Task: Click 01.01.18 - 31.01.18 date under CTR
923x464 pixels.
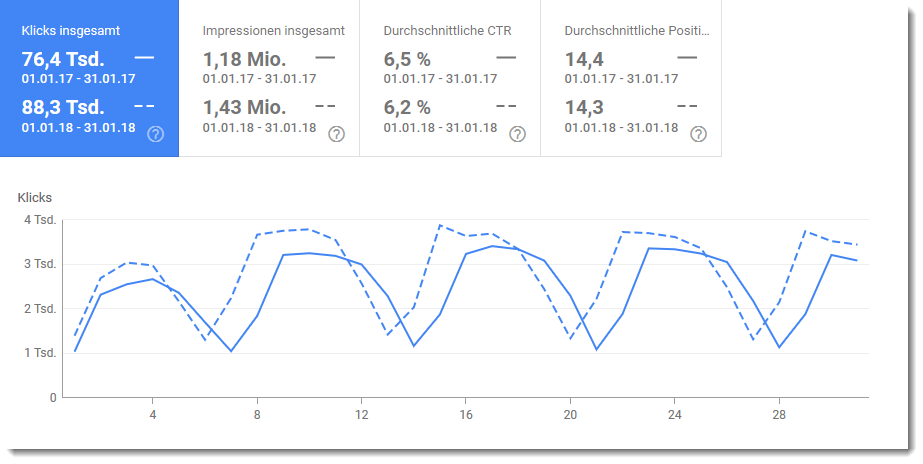Action: coord(440,128)
